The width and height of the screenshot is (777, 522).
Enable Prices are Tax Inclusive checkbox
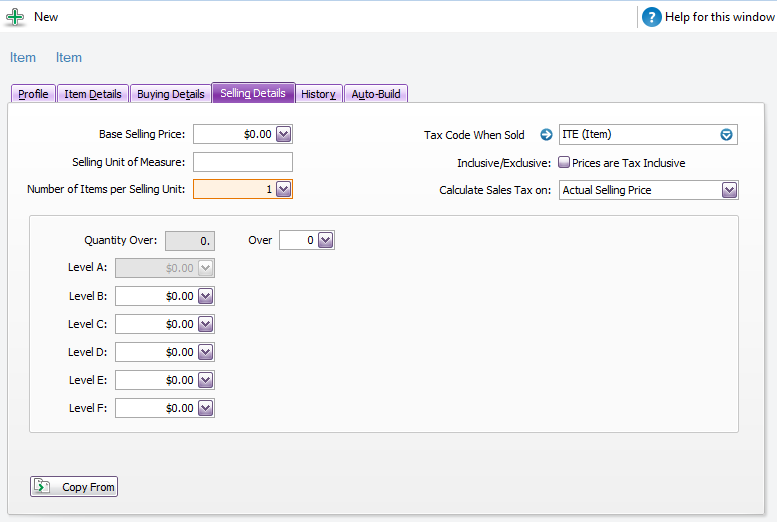(564, 162)
